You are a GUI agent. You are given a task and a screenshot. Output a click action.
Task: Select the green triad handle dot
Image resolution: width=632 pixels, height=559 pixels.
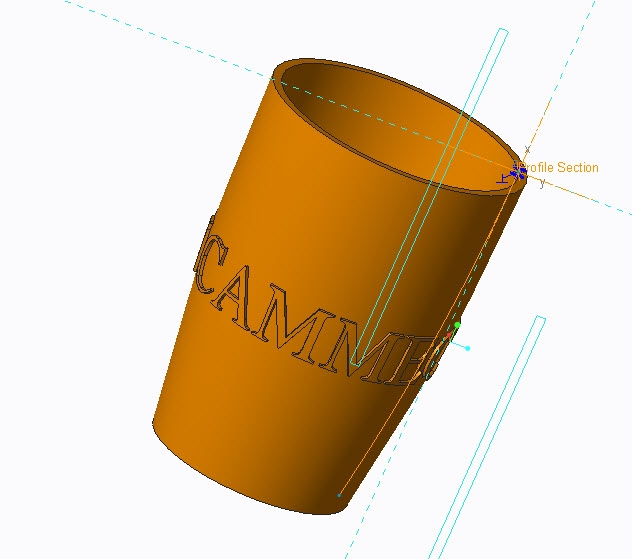tap(457, 325)
